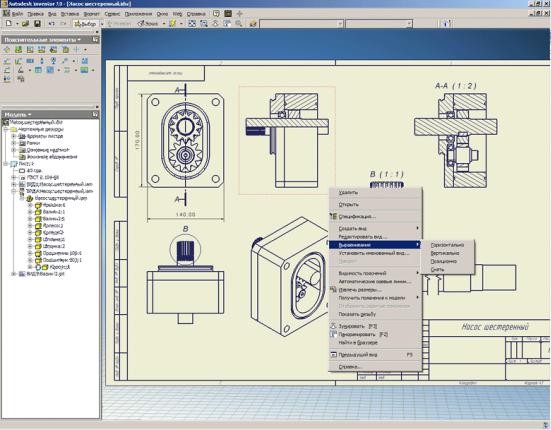Open the second empty toolbar combo box
Viewport: 551px width, 430px height.
(379, 24)
